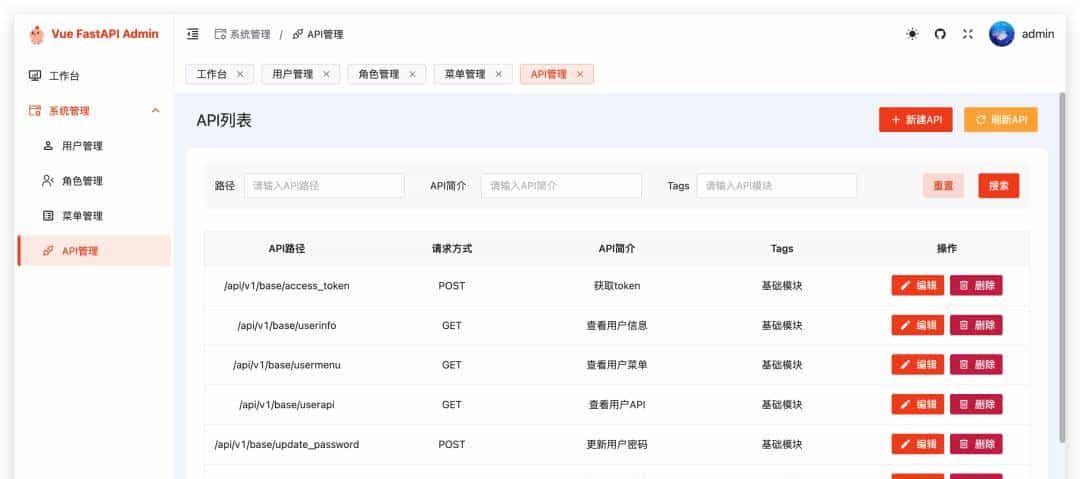Image resolution: width=1080 pixels, height=479 pixels.
Task: Switch to the 角色管理 tab
Action: click(x=378, y=74)
